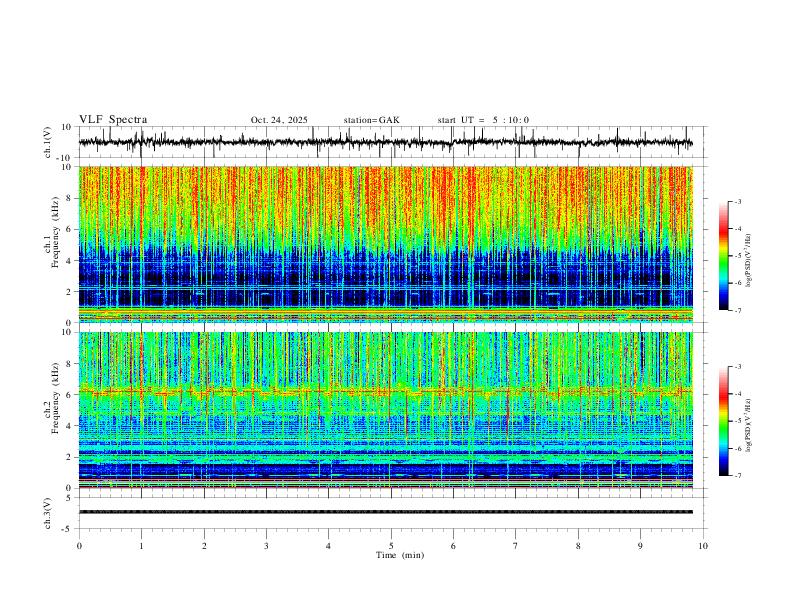Click "-6" on the ch.2 color scale

coord(737,448)
